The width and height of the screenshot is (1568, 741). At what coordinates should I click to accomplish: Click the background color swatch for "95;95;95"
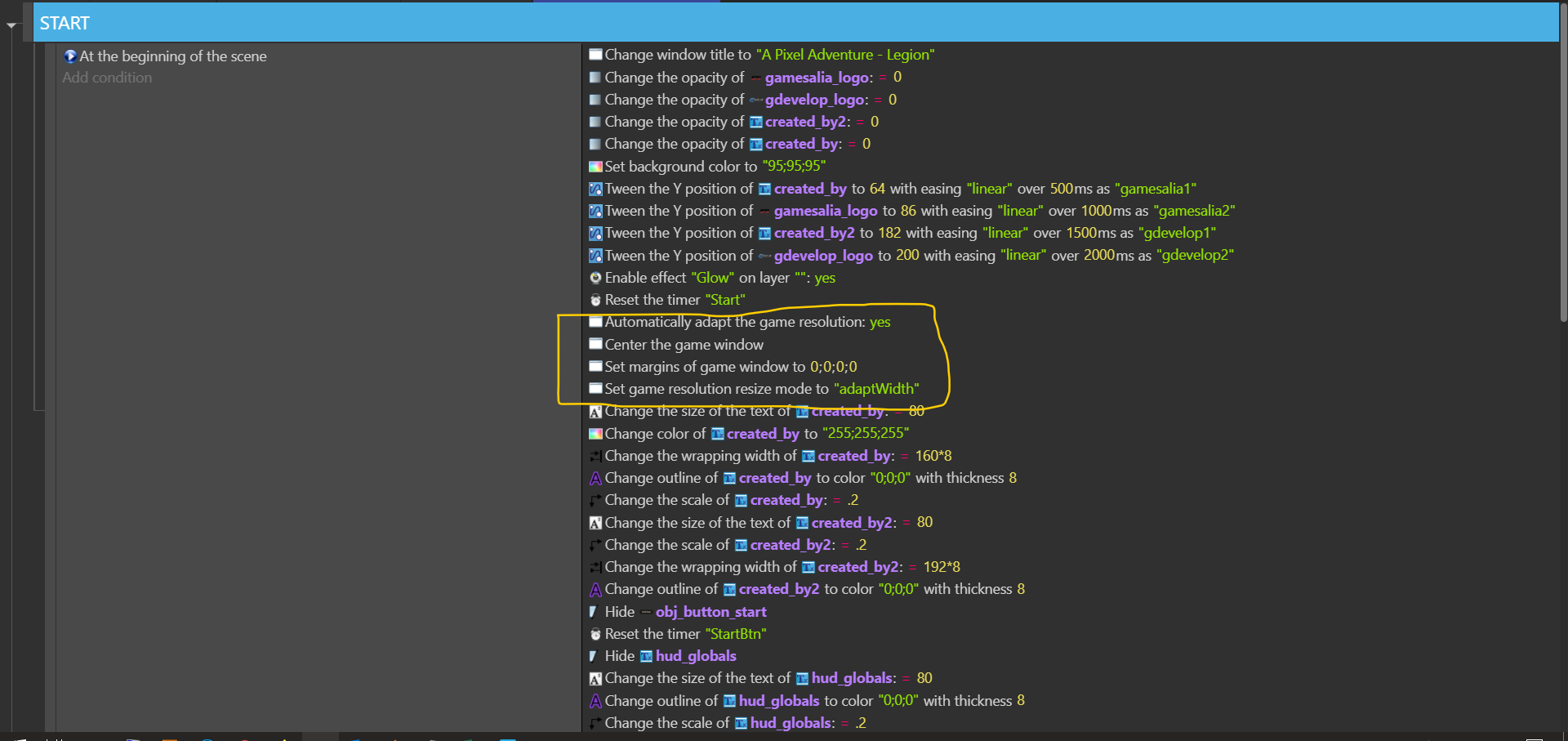tap(595, 167)
